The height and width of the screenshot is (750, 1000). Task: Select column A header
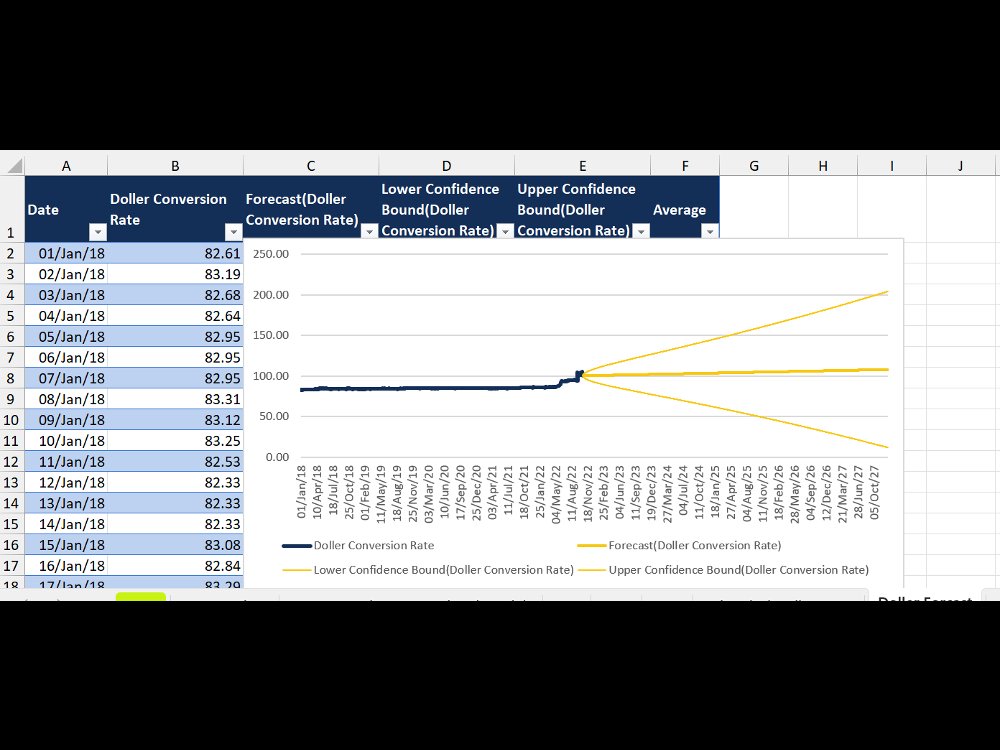click(x=66, y=166)
